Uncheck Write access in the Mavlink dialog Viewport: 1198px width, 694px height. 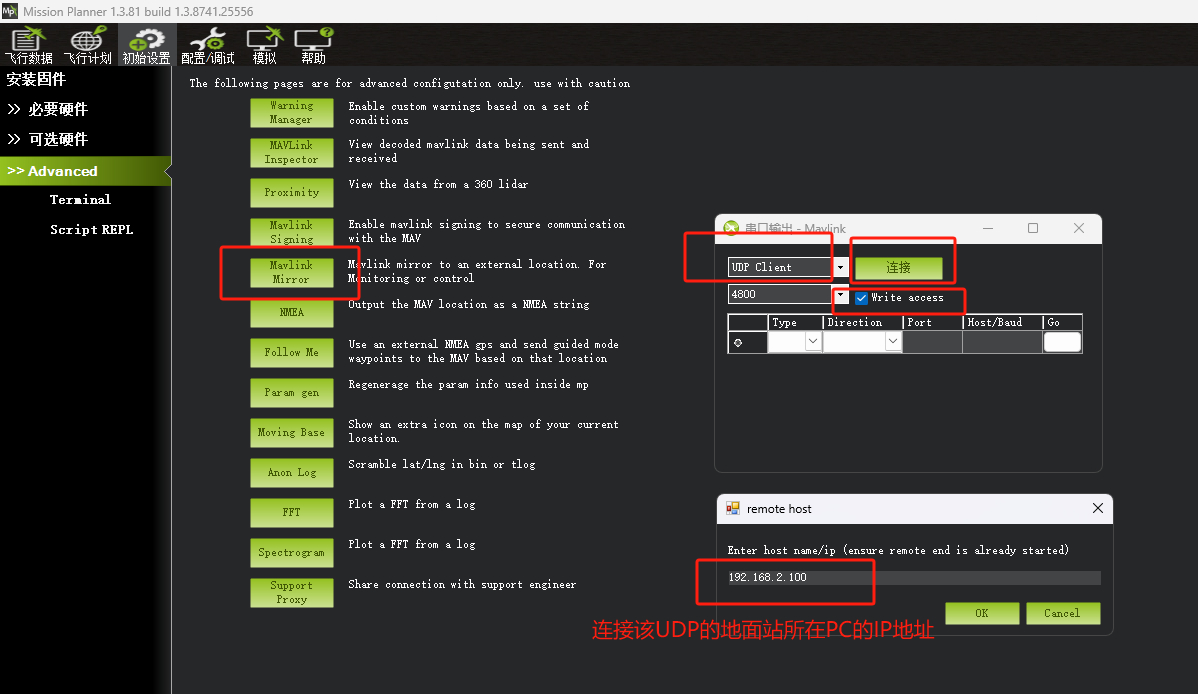(x=860, y=298)
